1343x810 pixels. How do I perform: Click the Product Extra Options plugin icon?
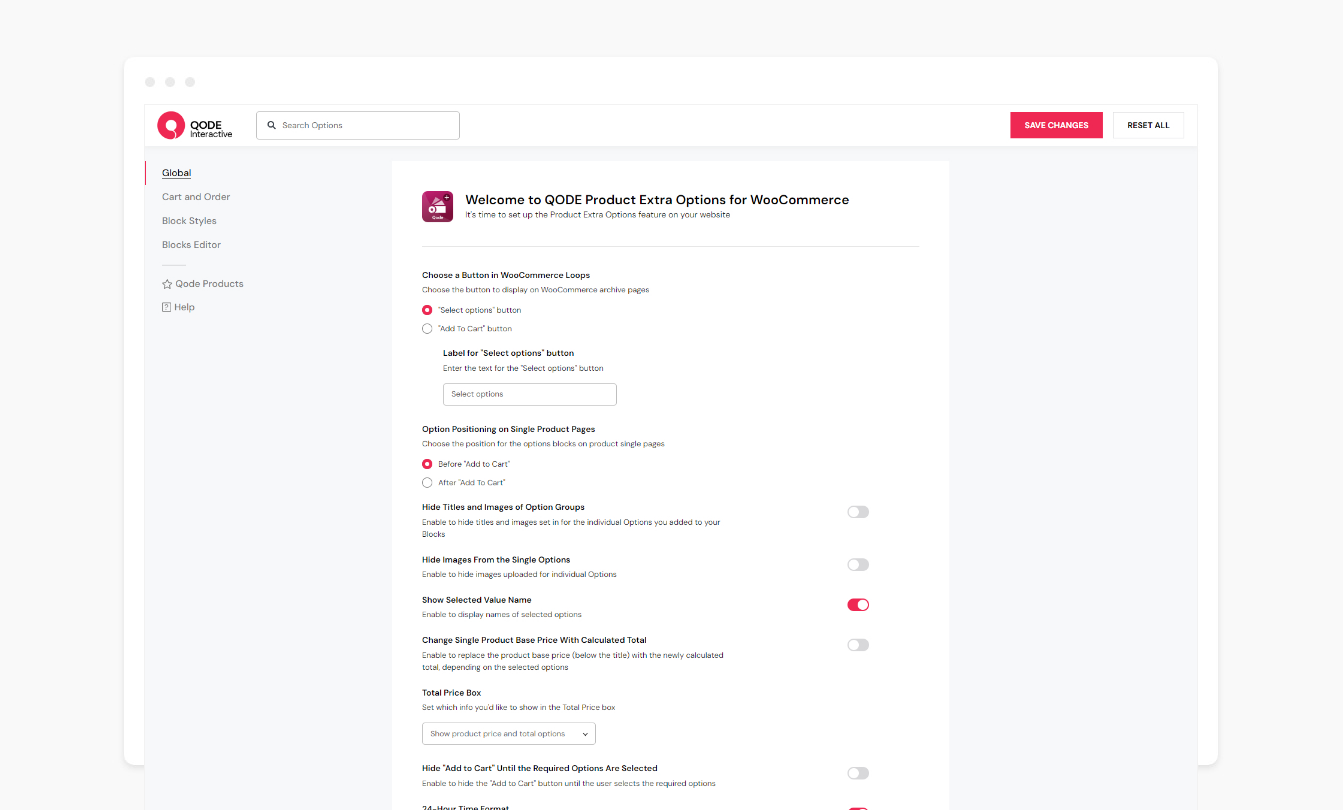point(437,206)
